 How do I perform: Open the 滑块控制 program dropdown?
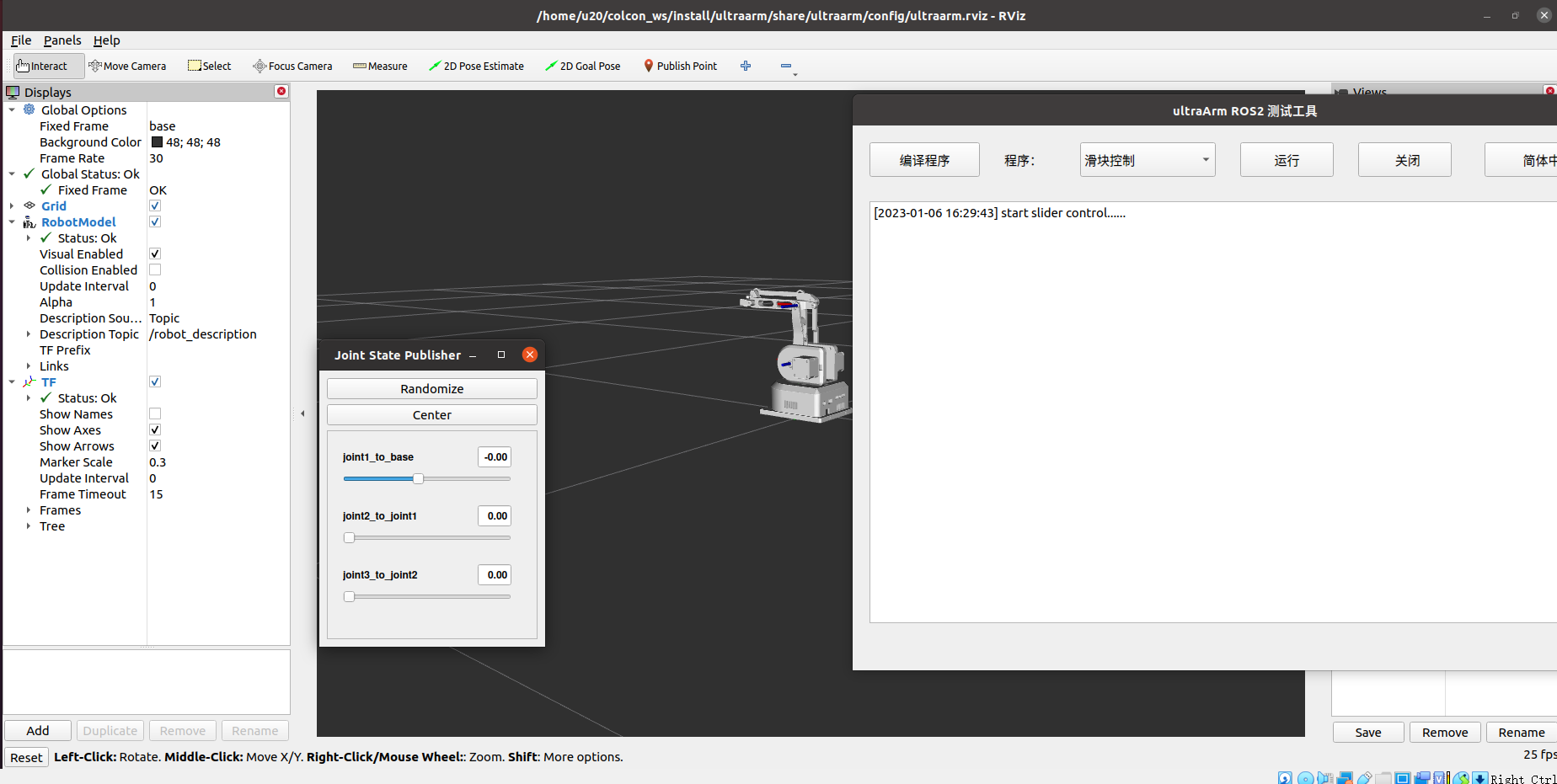coord(1147,159)
